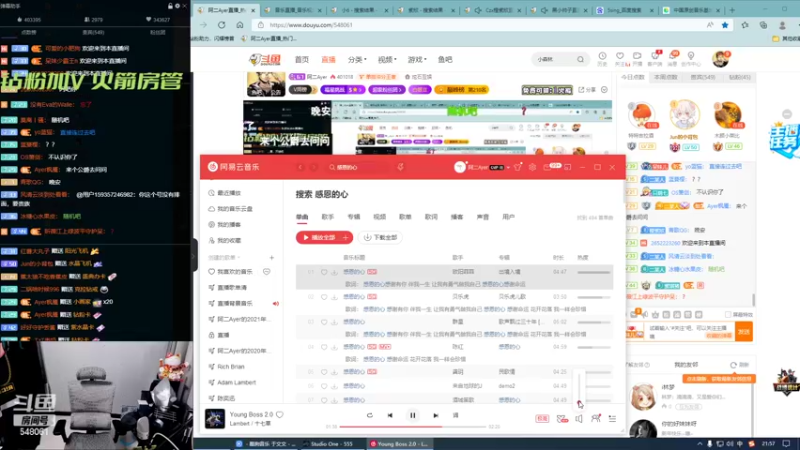Click the listen-to-identify song microphone icon
800x450 pixels.
401,167
